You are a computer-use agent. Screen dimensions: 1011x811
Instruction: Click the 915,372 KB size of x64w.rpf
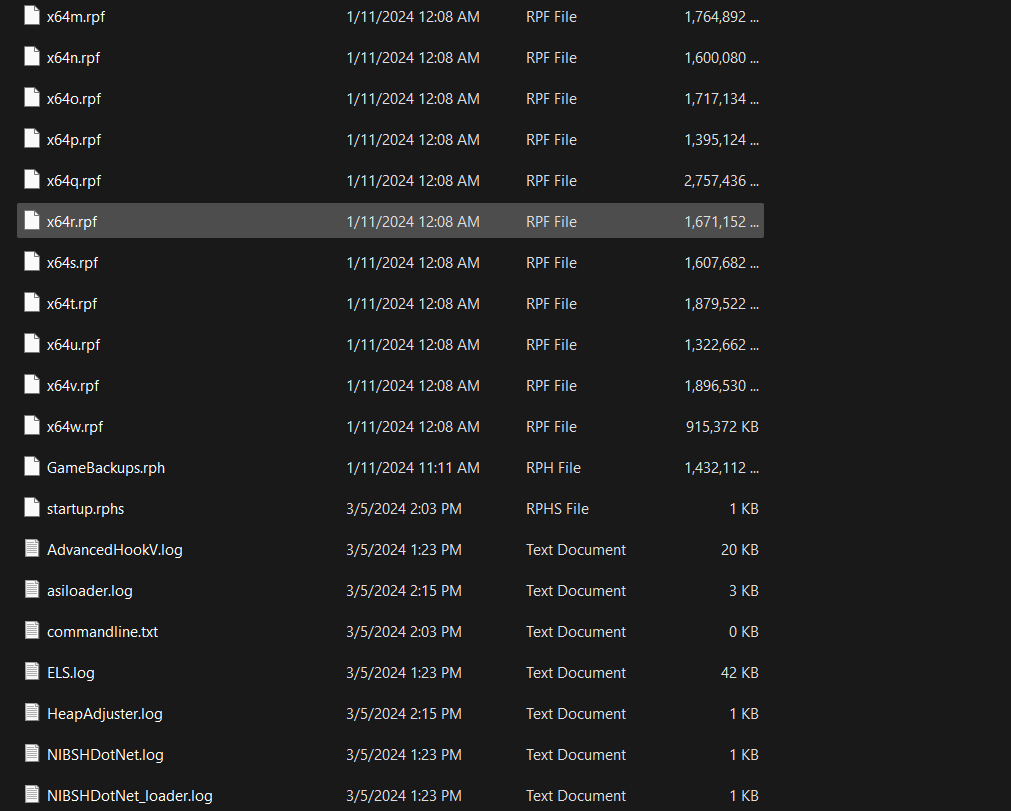pyautogui.click(x=722, y=427)
